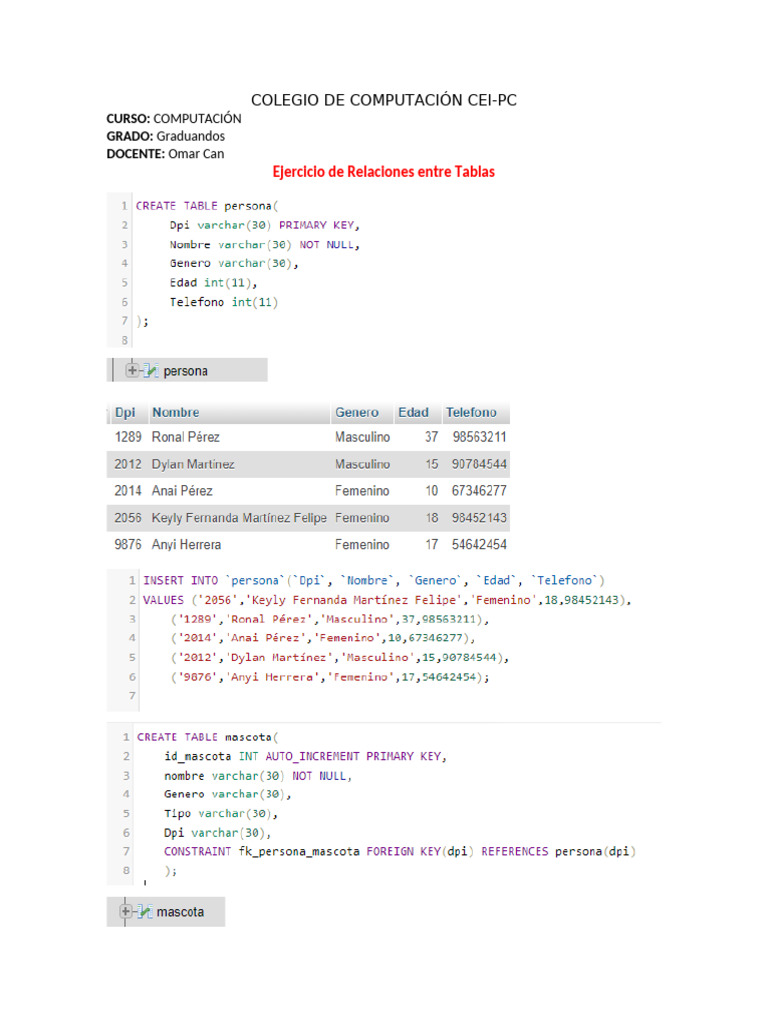Screen dimensions: 768x1024
Task: Expand the persona tree node plus icon
Action: pos(132,371)
